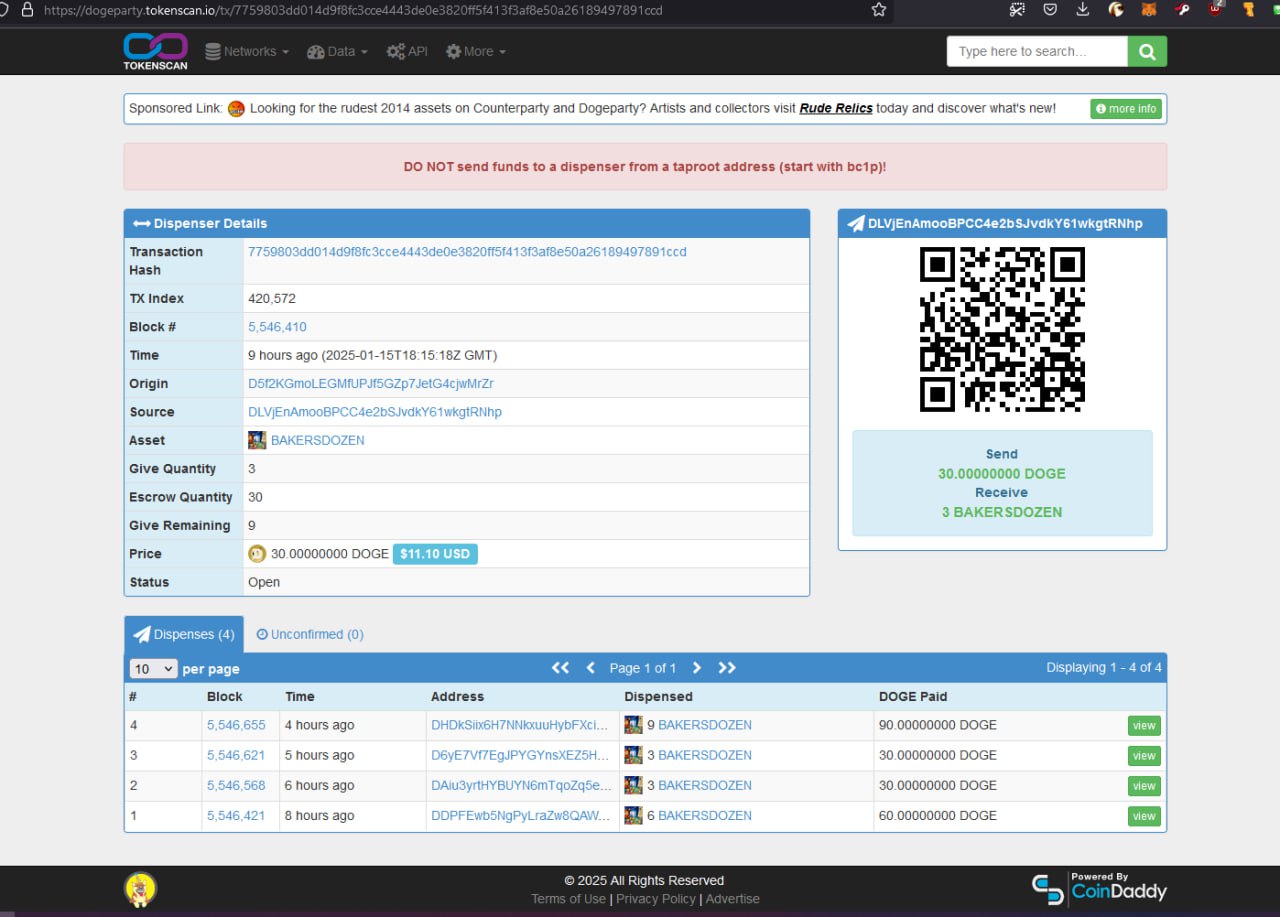Screen dimensions: 1280x917
Task: Open the Advertise footer link
Action: 733,899
